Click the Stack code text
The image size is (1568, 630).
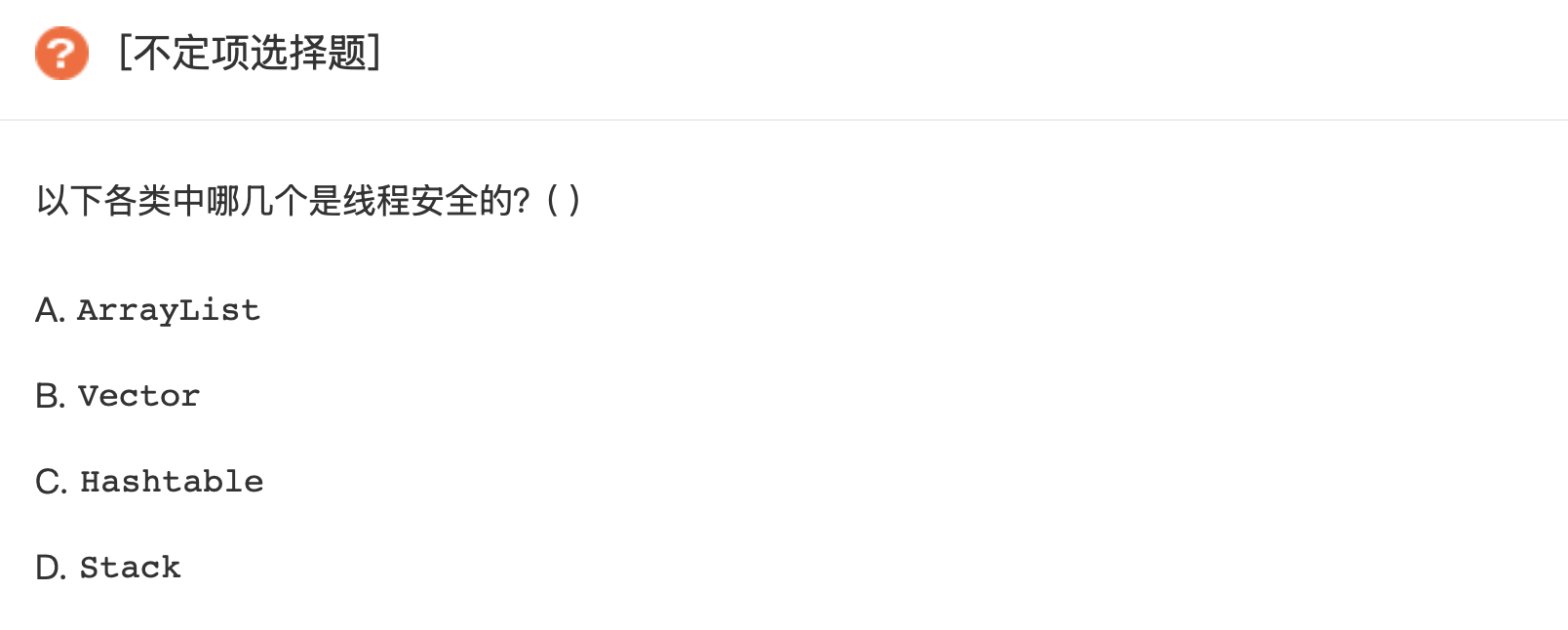(x=131, y=568)
